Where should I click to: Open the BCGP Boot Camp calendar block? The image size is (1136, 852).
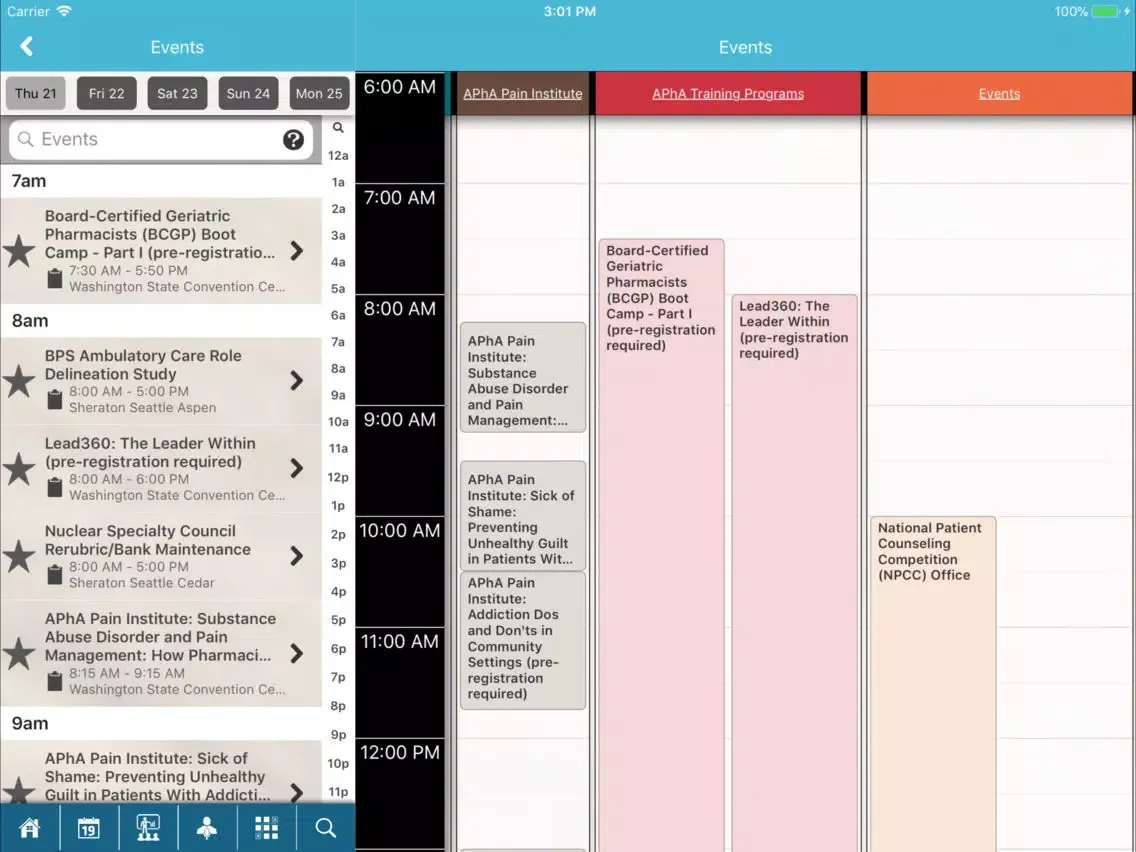661,545
